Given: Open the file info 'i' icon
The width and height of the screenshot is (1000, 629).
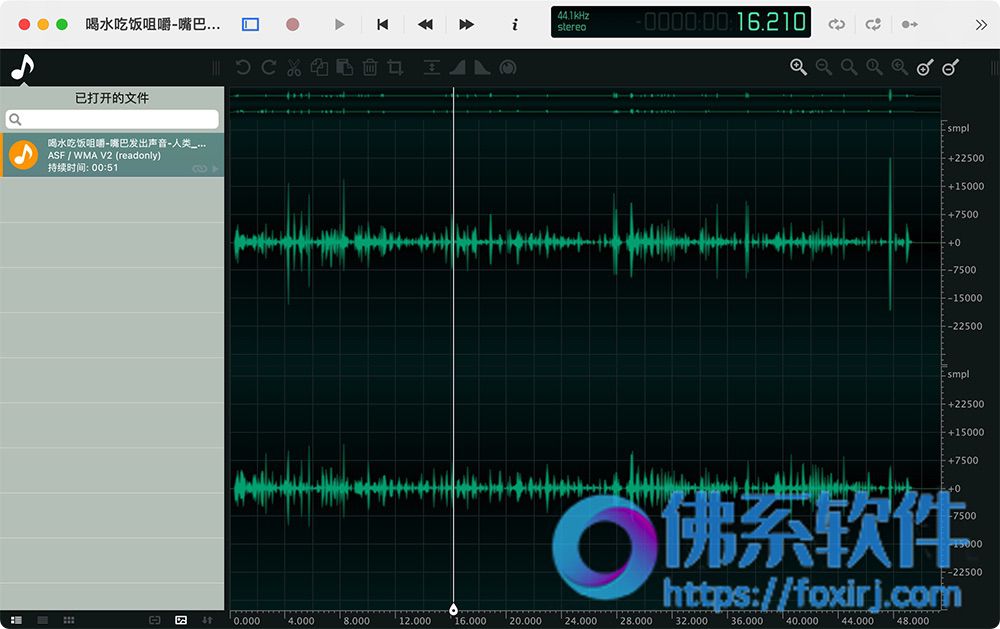Looking at the screenshot, I should (515, 24).
